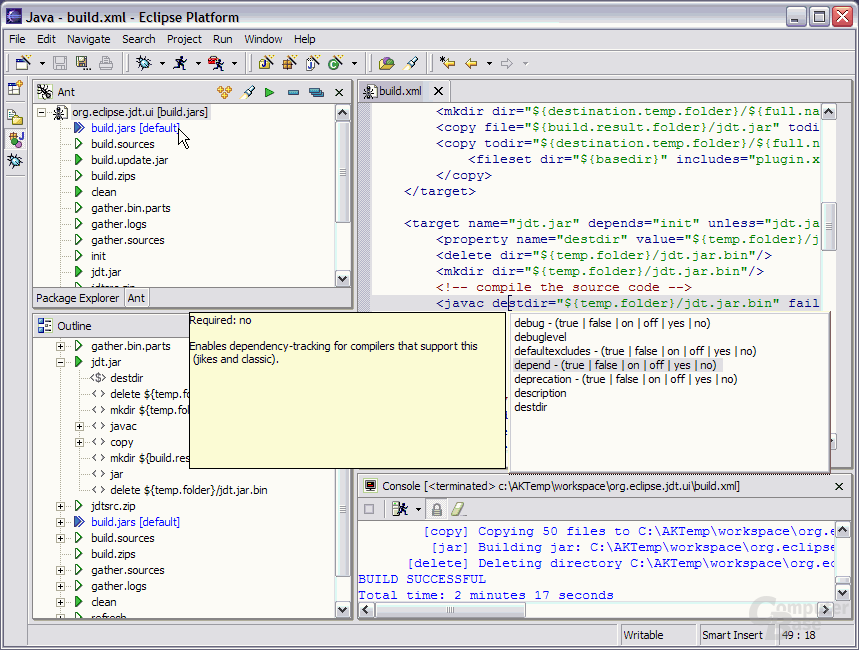Image resolution: width=859 pixels, height=650 pixels.
Task: Open the Debug dropdown arrow
Action: click(162, 64)
